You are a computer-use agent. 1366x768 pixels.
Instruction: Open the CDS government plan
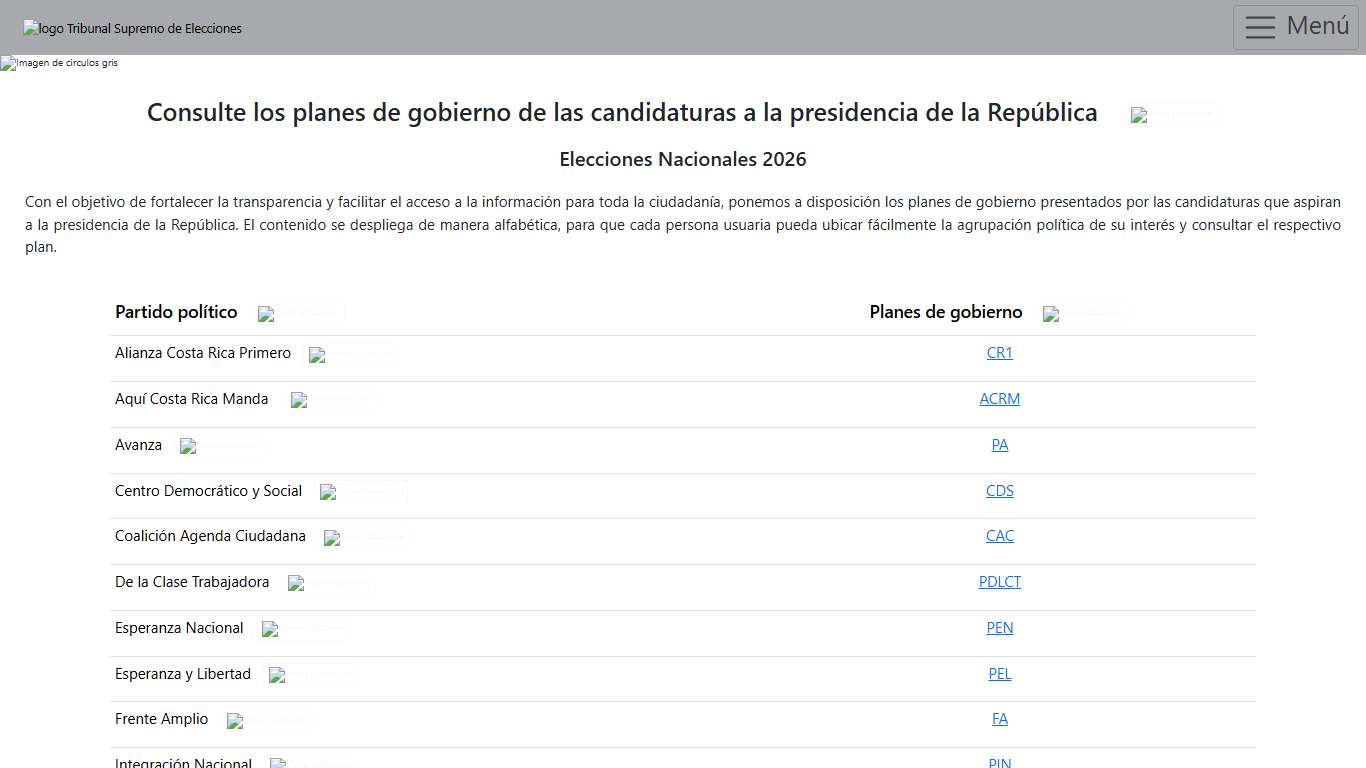[999, 491]
